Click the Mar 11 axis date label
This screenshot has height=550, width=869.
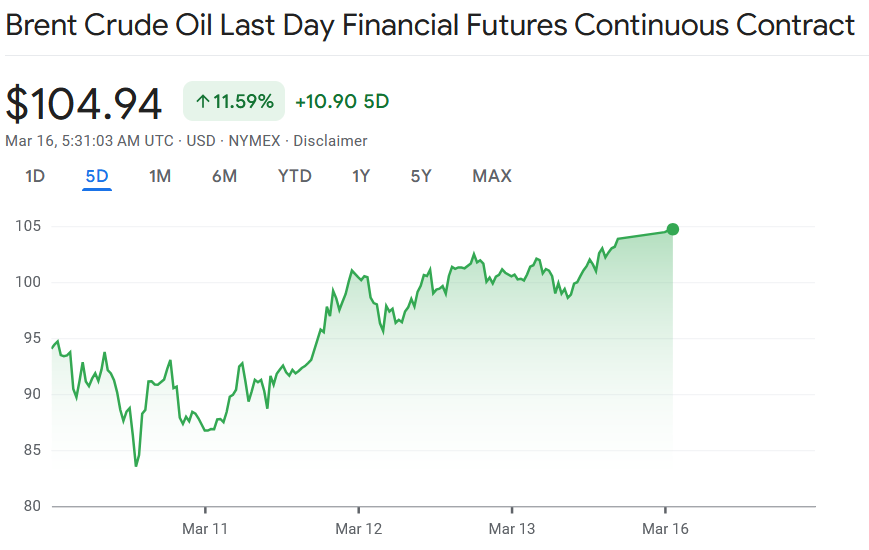(204, 528)
